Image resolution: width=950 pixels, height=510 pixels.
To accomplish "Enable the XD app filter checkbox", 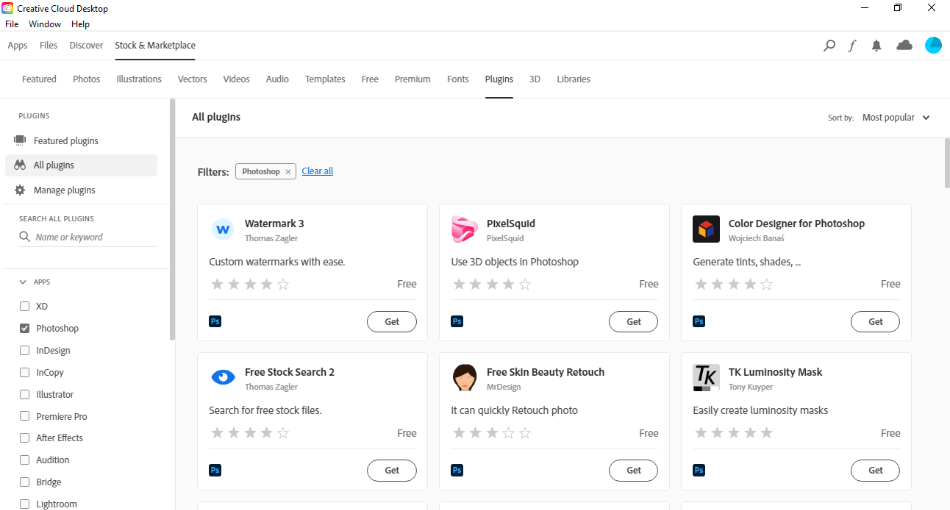I will tap(25, 306).
